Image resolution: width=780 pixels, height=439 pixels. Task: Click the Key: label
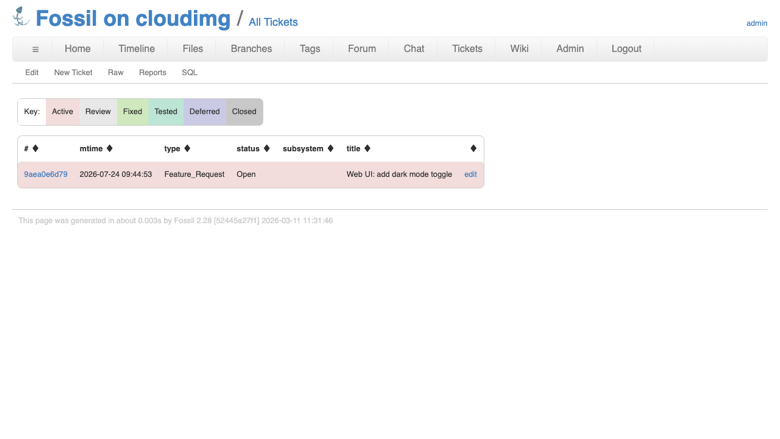[32, 111]
